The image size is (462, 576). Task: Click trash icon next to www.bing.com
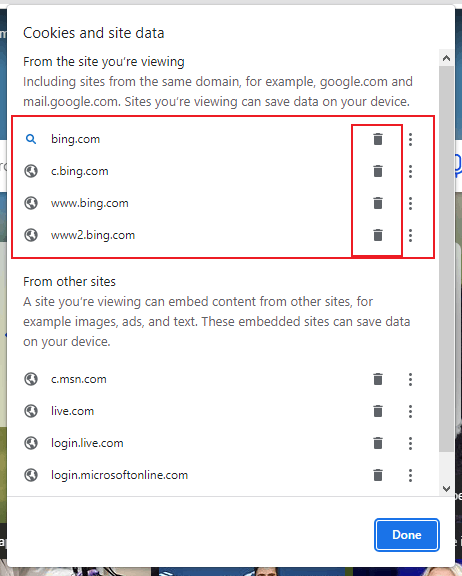[378, 203]
